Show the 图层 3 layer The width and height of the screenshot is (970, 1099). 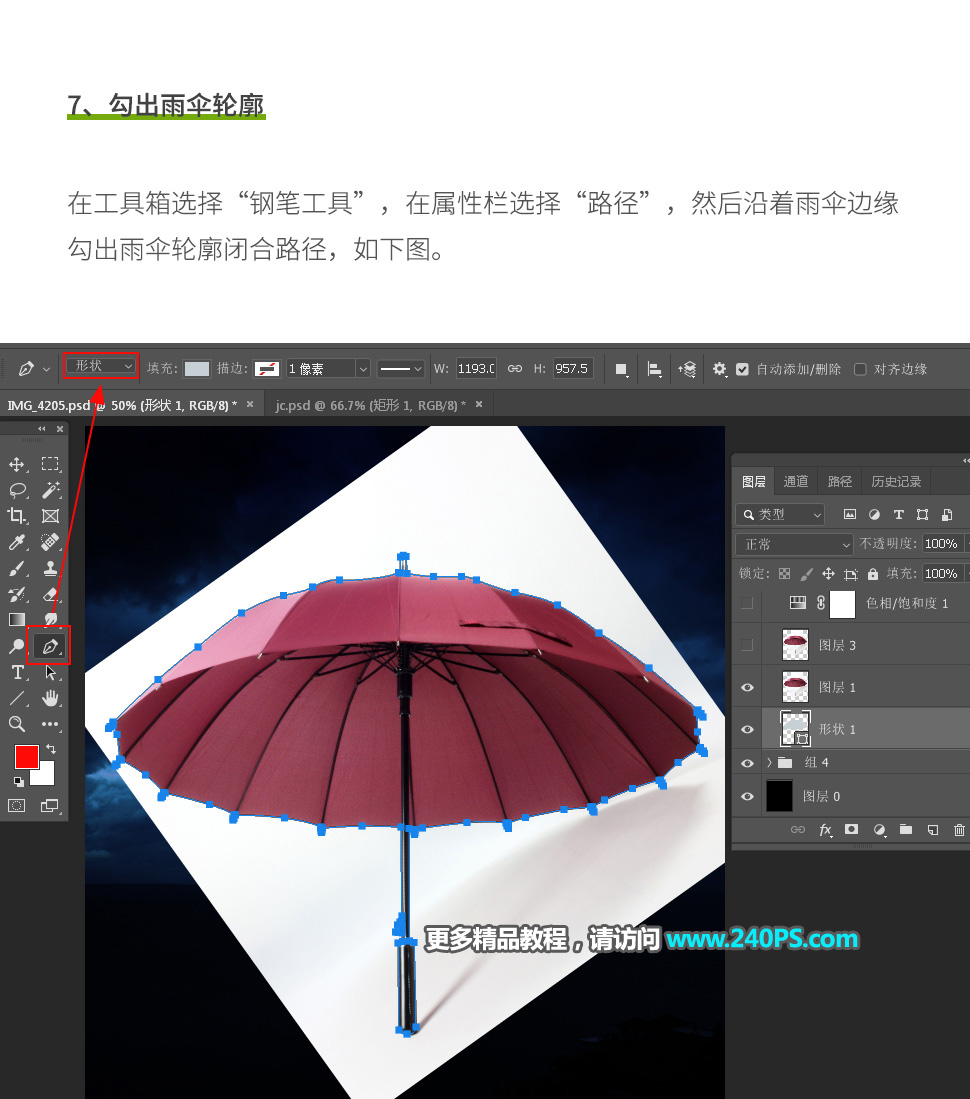[x=747, y=643]
